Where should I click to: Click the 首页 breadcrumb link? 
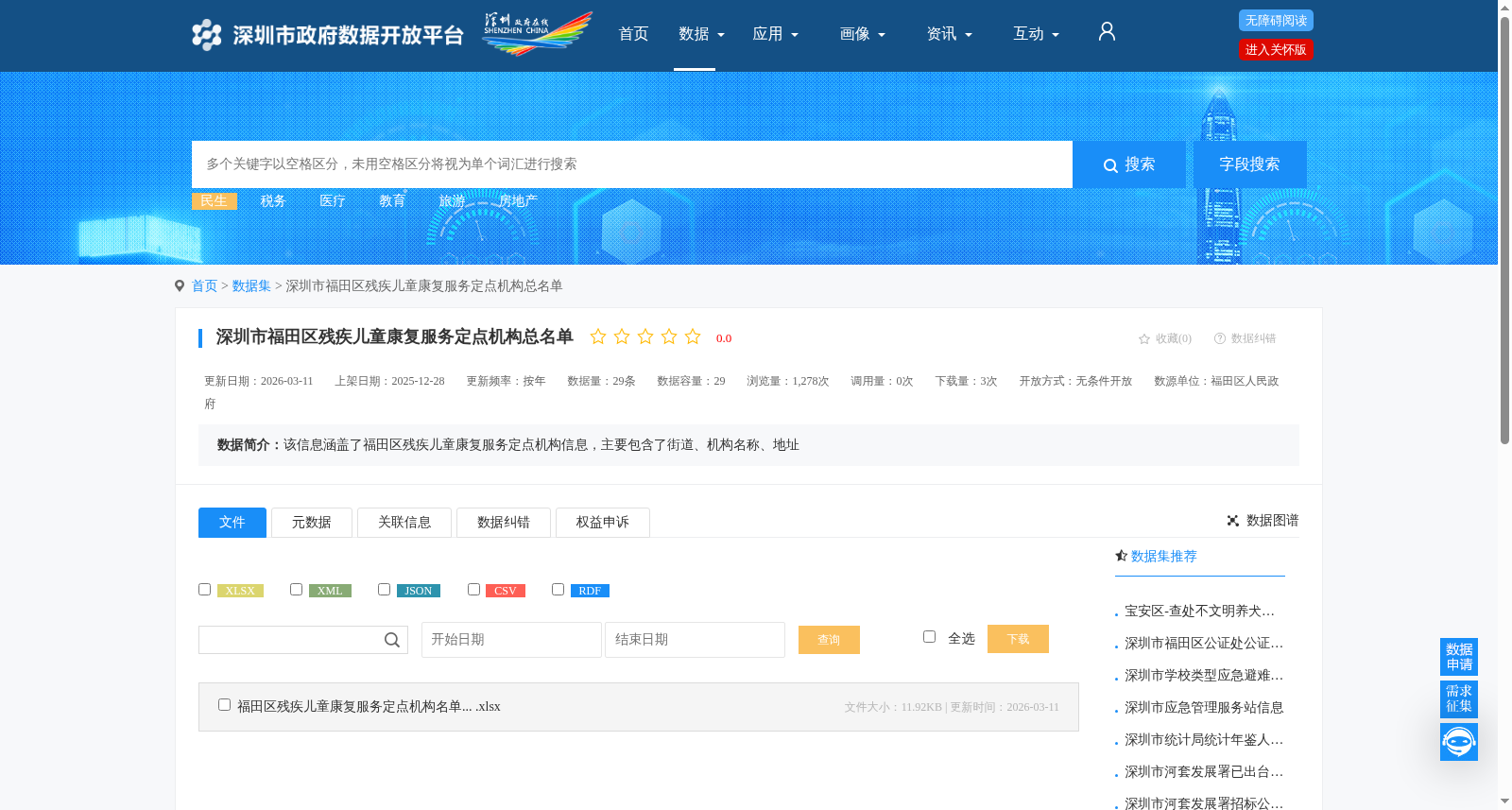[x=204, y=285]
